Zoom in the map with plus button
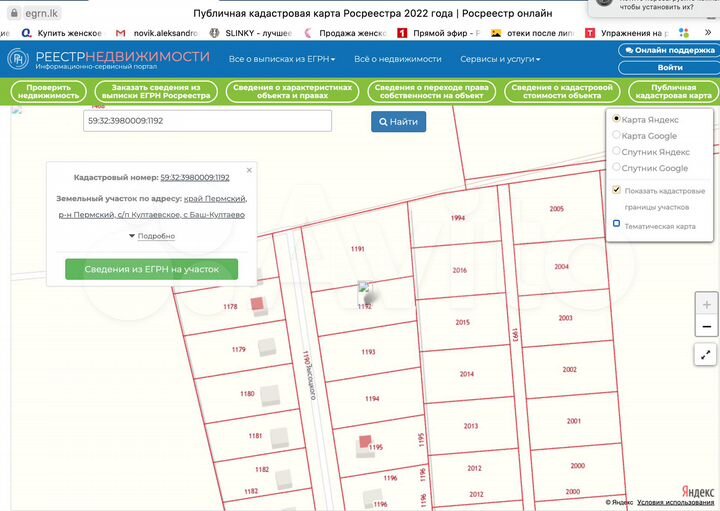 click(706, 302)
